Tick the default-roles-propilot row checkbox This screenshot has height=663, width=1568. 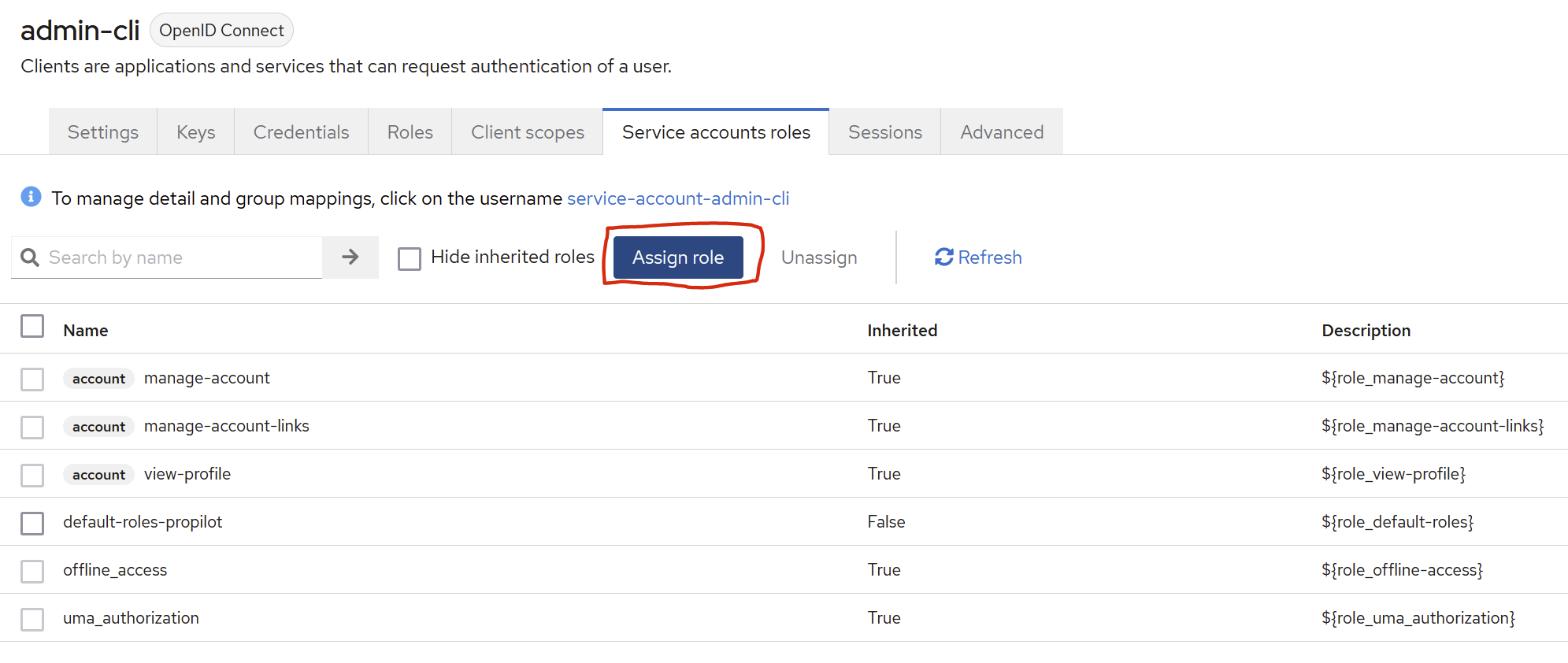pyautogui.click(x=32, y=523)
